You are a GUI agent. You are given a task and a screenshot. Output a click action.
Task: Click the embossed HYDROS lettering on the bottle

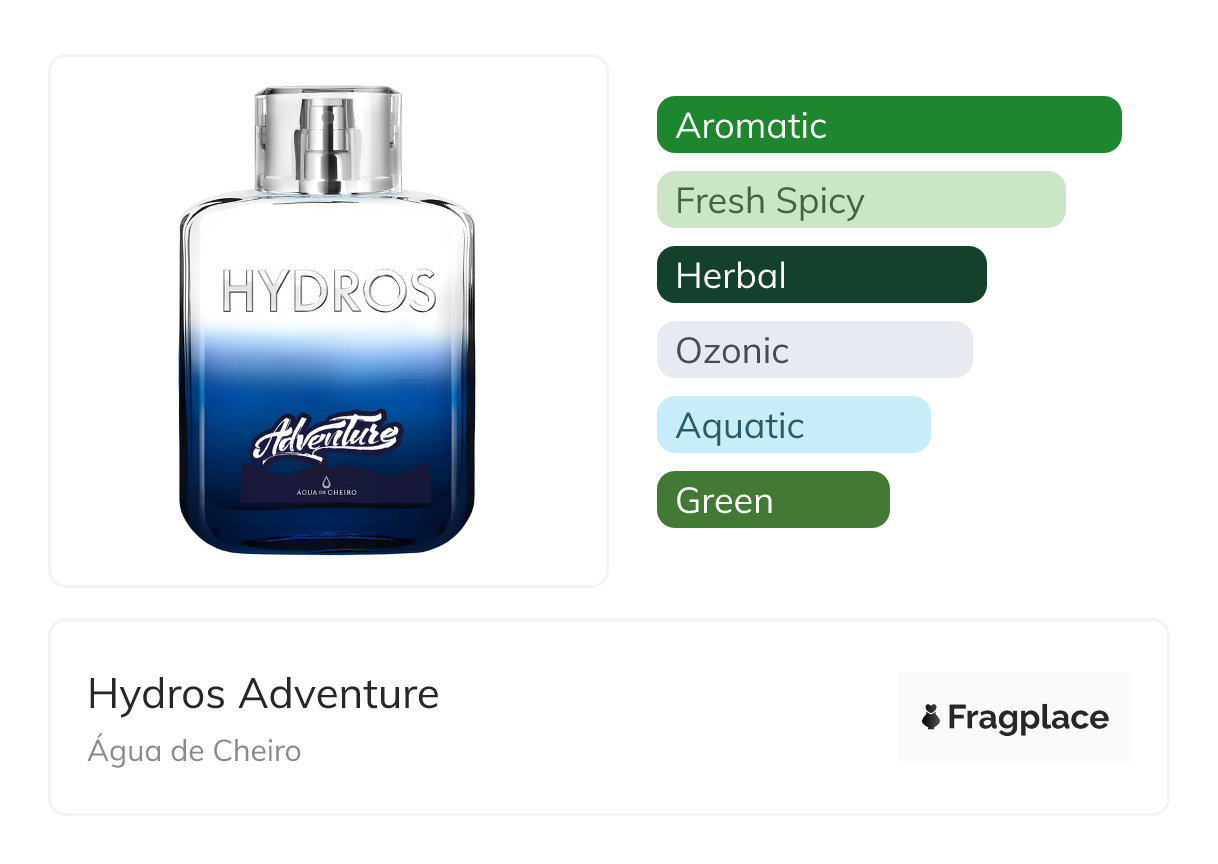(328, 291)
